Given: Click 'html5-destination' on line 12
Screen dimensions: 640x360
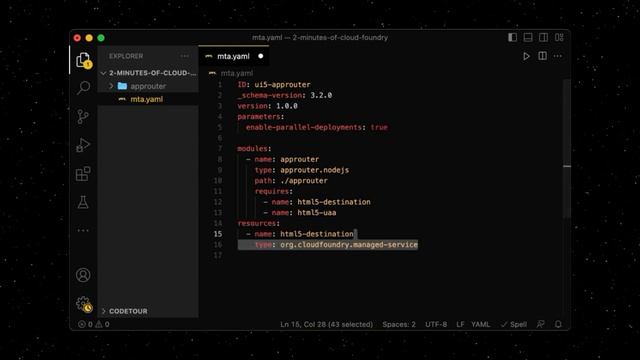Looking at the screenshot, I should tap(334, 202).
